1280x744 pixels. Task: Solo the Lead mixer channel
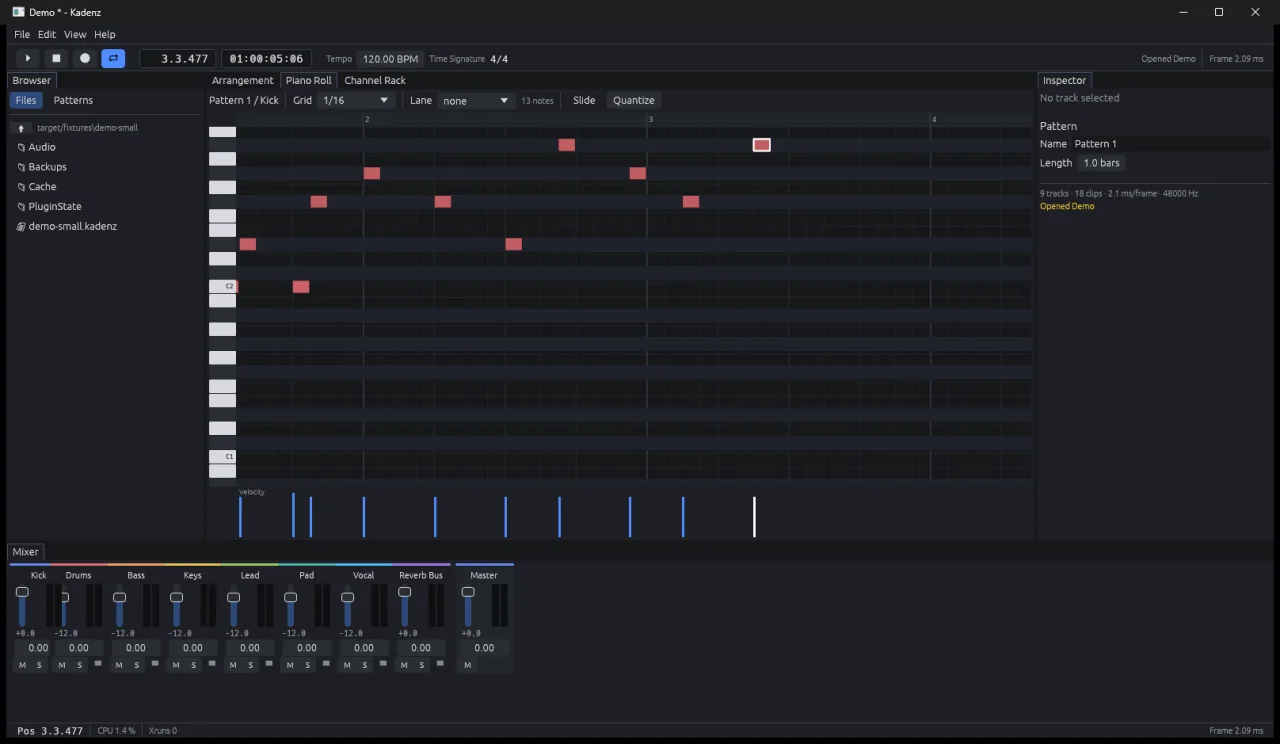(x=250, y=665)
